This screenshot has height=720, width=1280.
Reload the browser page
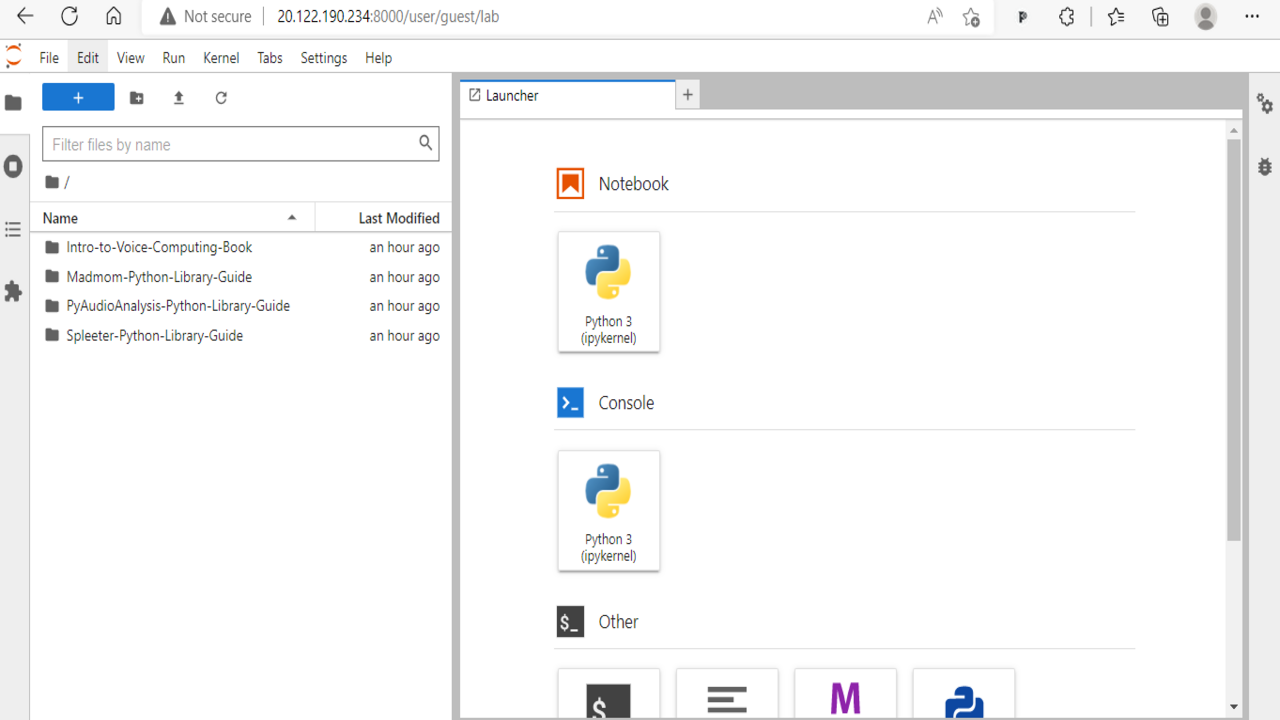tap(69, 16)
